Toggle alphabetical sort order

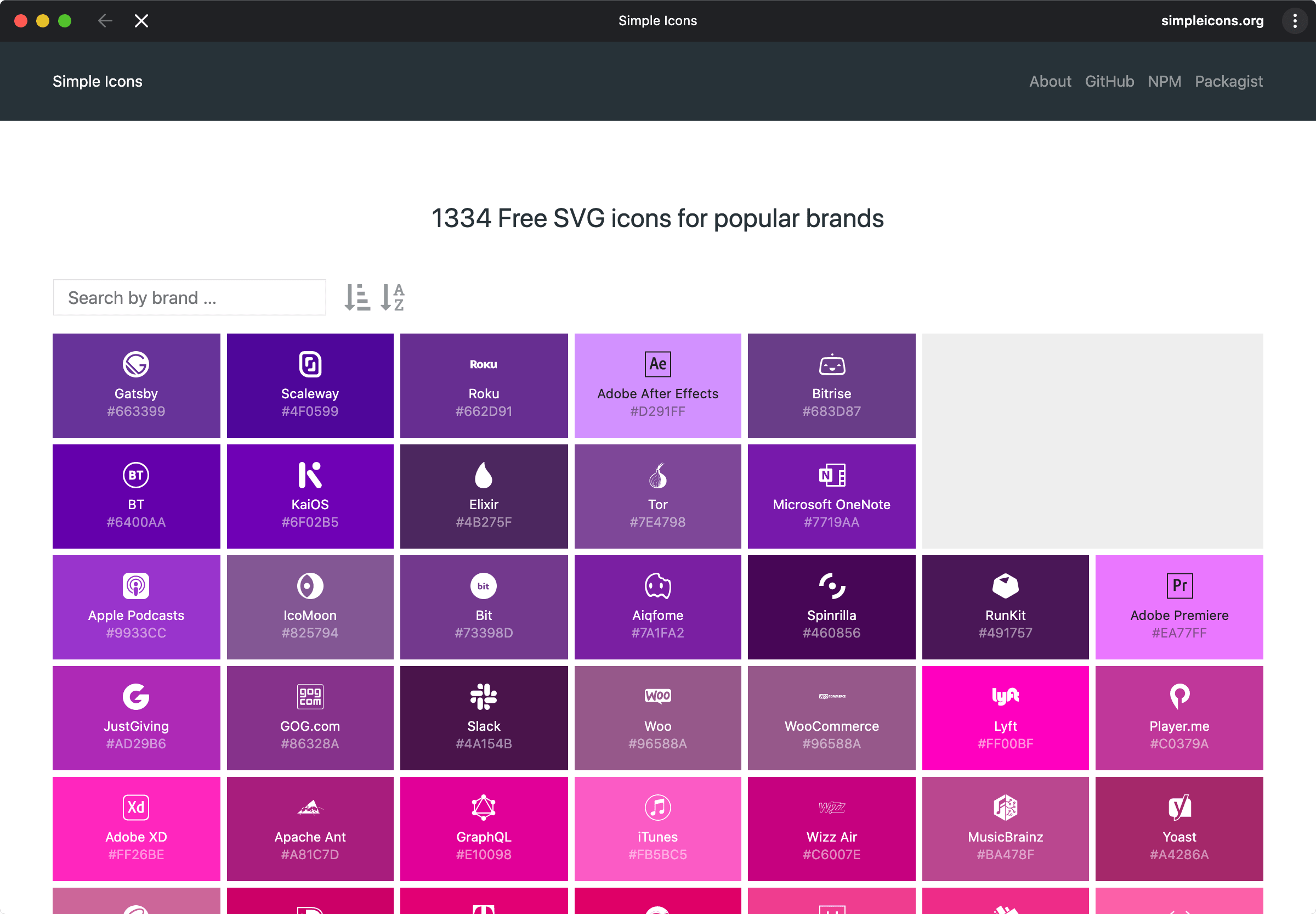(x=392, y=297)
